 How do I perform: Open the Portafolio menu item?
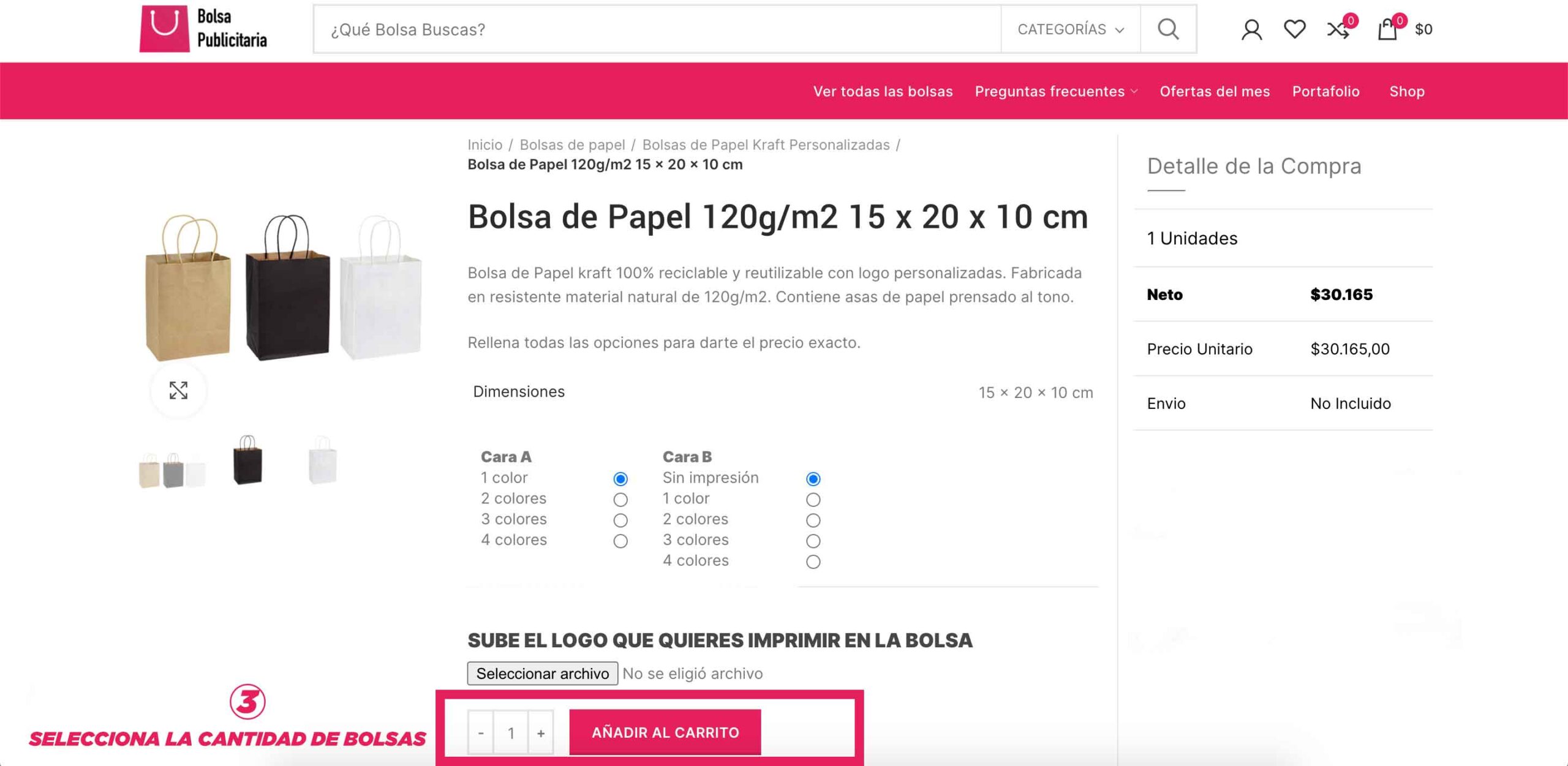pyautogui.click(x=1326, y=91)
